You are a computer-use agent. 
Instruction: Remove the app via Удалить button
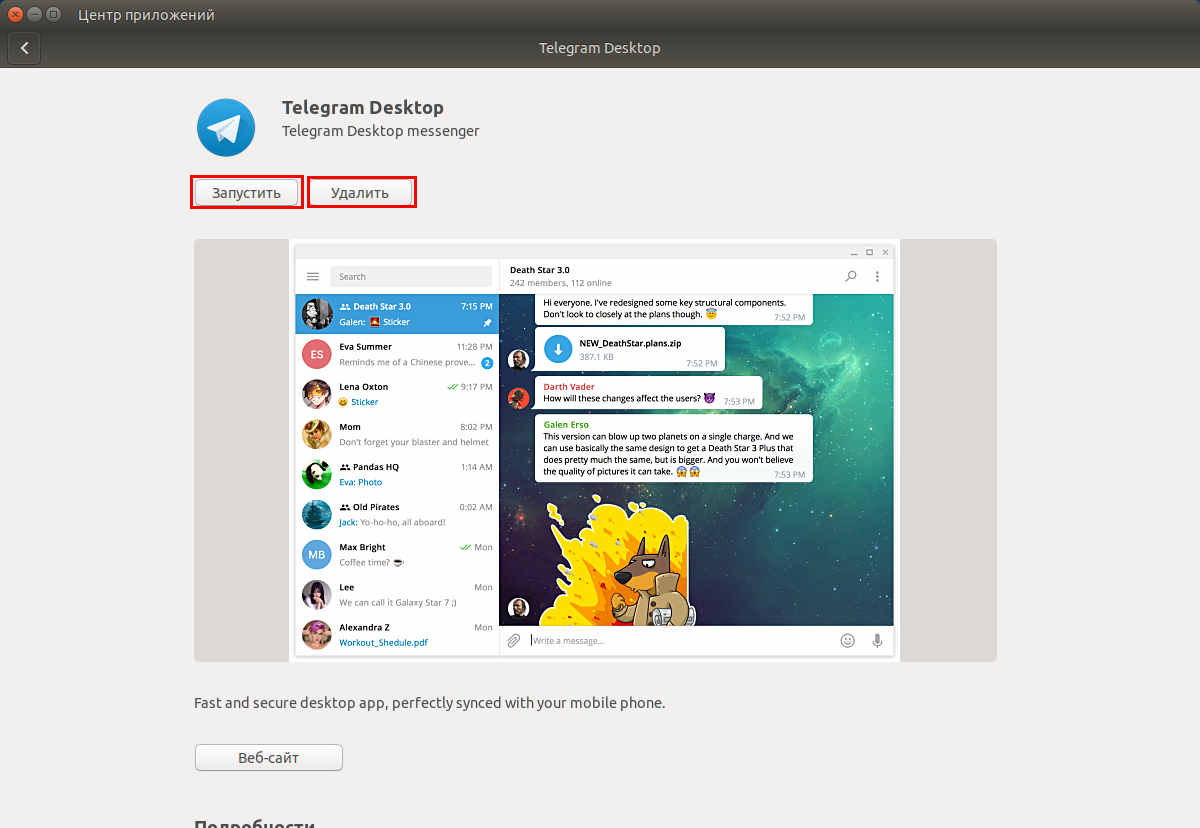[x=360, y=192]
